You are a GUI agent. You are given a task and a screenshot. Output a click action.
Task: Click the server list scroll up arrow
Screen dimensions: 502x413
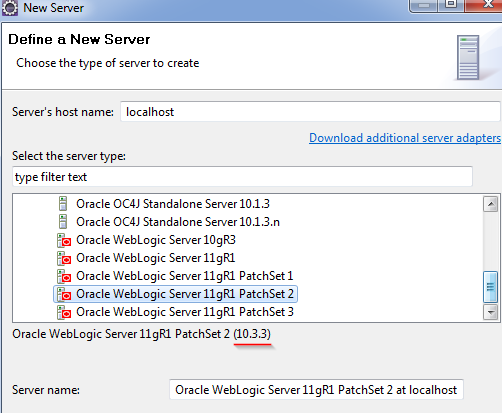click(490, 204)
